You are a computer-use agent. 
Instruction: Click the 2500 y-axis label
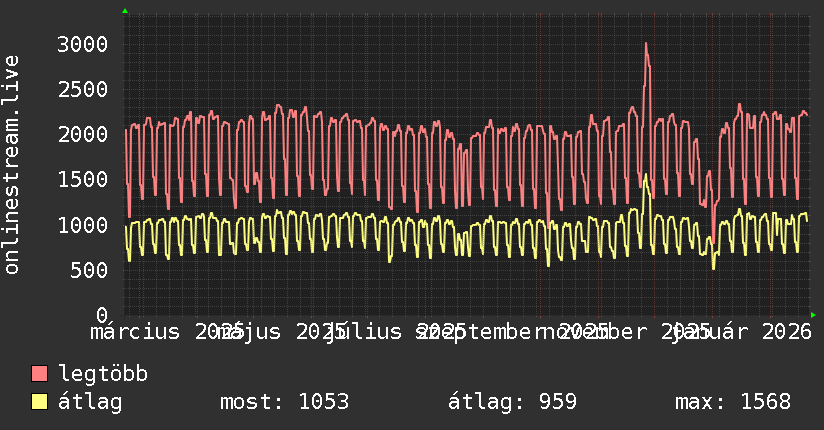(83, 89)
